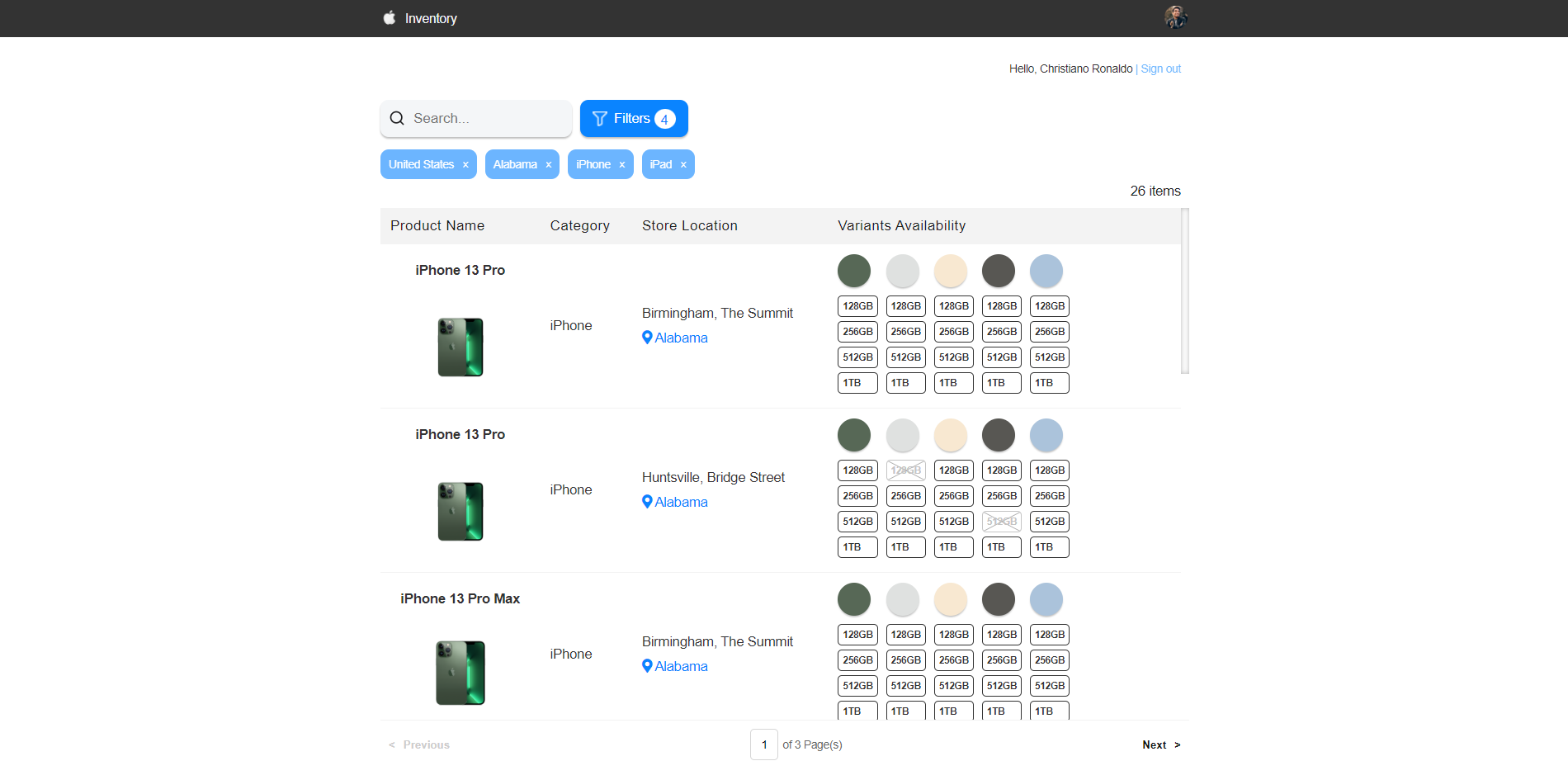The image size is (1568, 761).
Task: Click the "iPhone 13 Pro Max" product name
Action: (x=460, y=599)
